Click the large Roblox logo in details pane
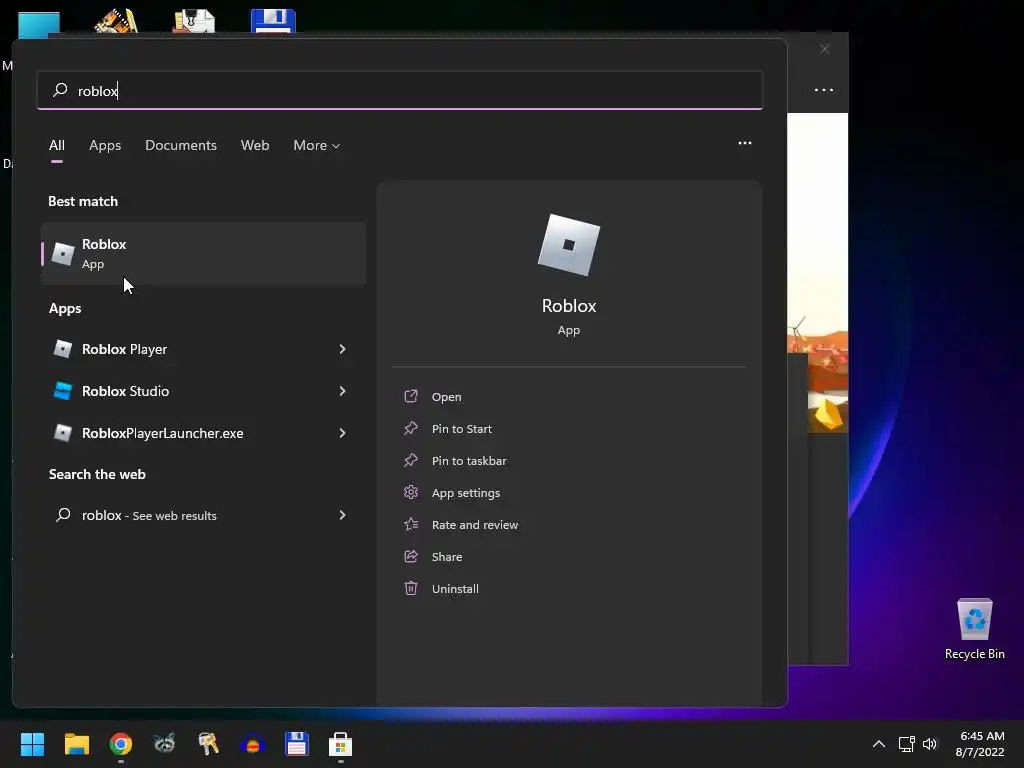 [569, 245]
